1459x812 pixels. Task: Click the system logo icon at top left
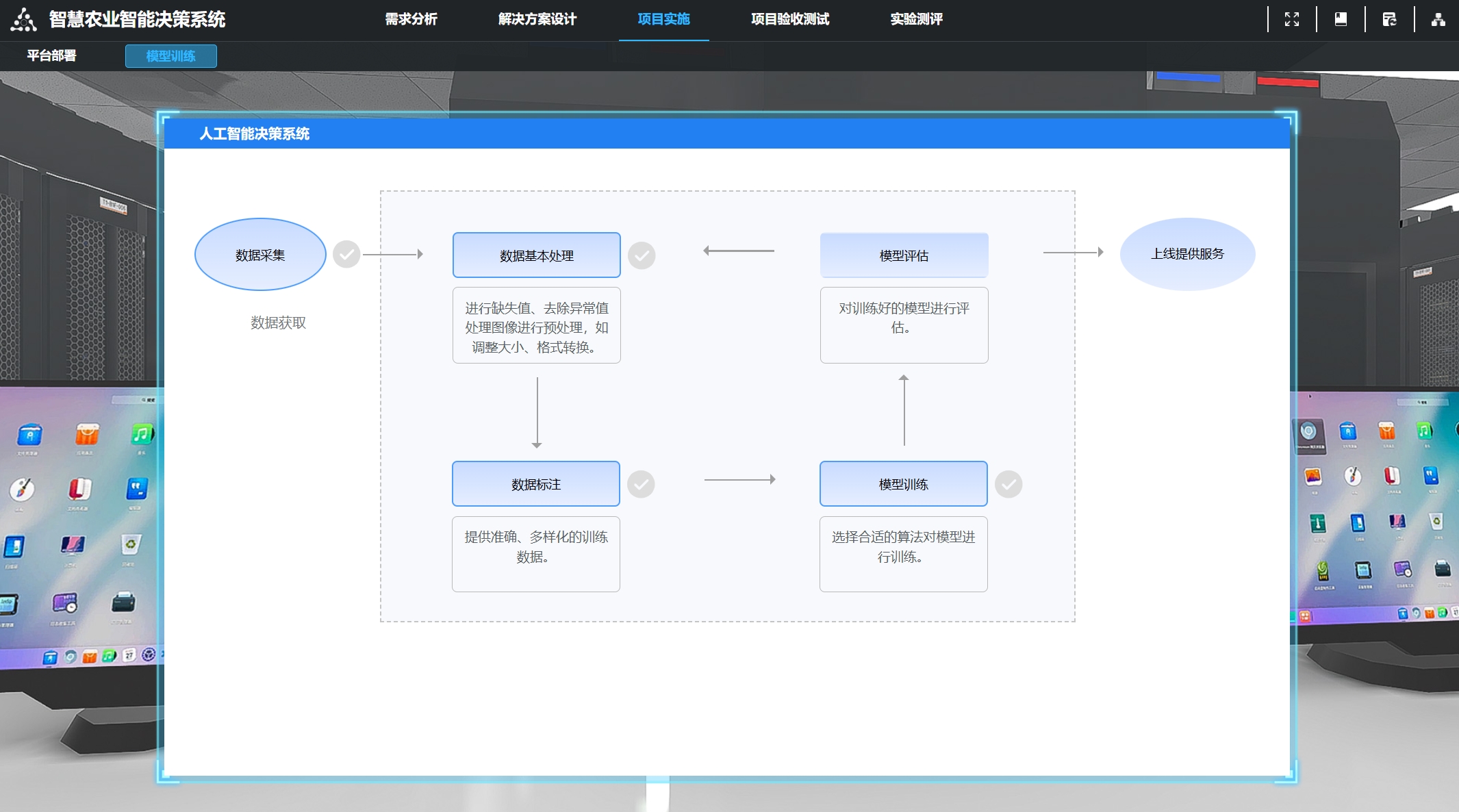coord(24,20)
